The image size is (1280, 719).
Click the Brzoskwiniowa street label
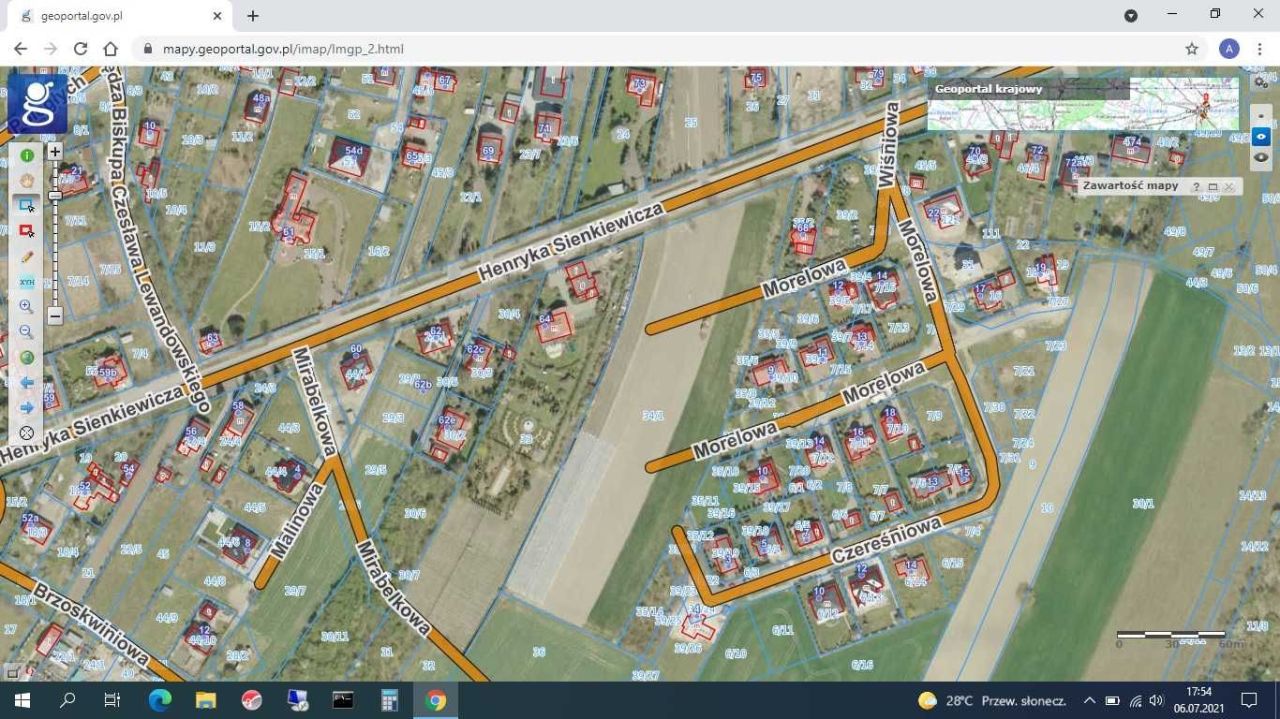coord(92,625)
